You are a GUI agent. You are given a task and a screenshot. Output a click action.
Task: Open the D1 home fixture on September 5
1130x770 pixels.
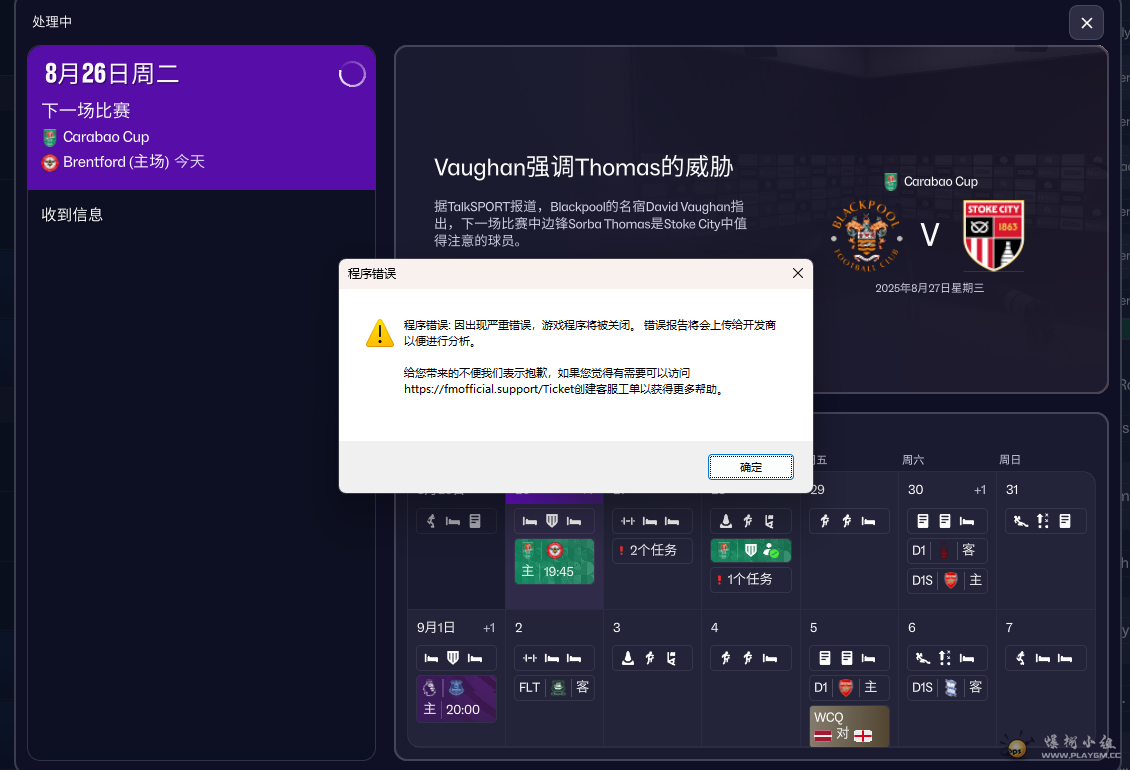[x=849, y=687]
